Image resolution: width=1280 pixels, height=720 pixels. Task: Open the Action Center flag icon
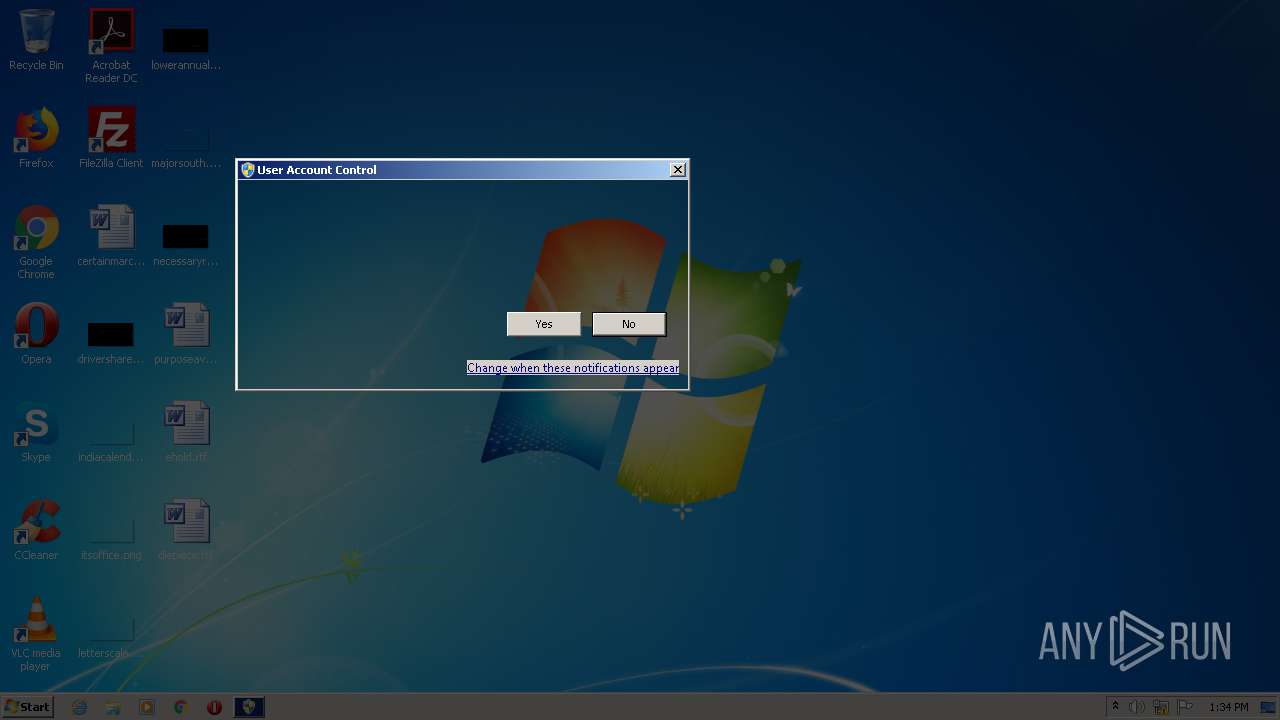coord(1185,707)
